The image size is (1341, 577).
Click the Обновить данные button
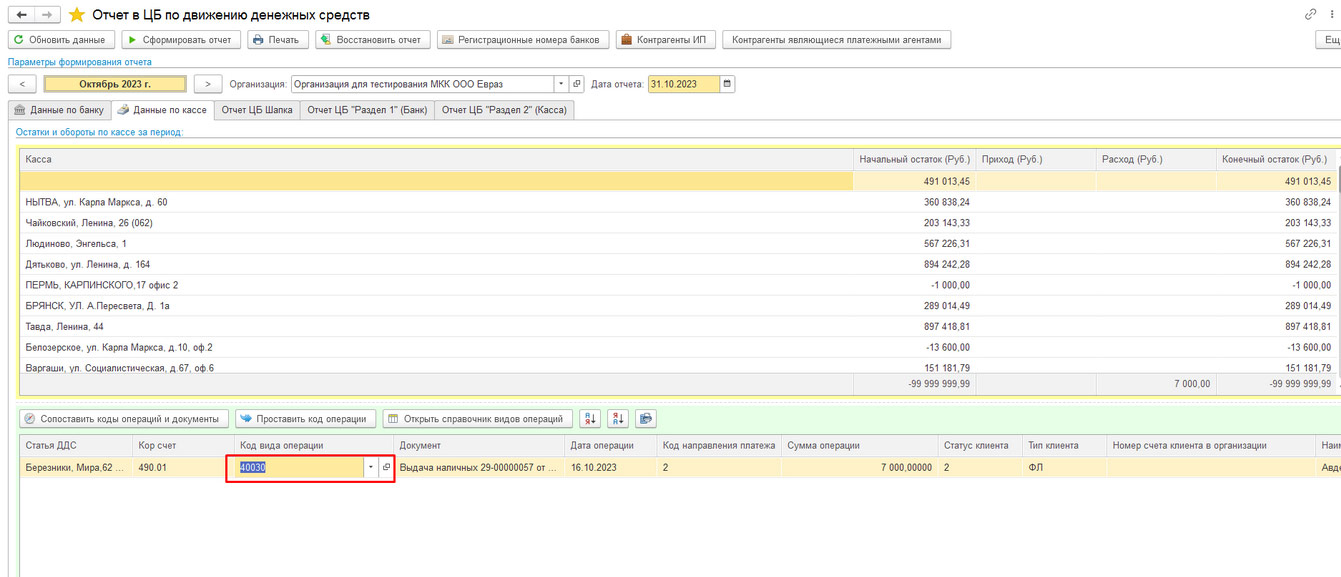point(60,40)
